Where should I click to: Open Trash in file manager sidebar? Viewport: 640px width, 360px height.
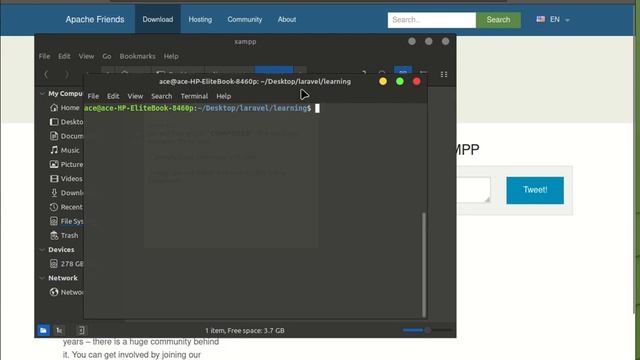(64, 236)
